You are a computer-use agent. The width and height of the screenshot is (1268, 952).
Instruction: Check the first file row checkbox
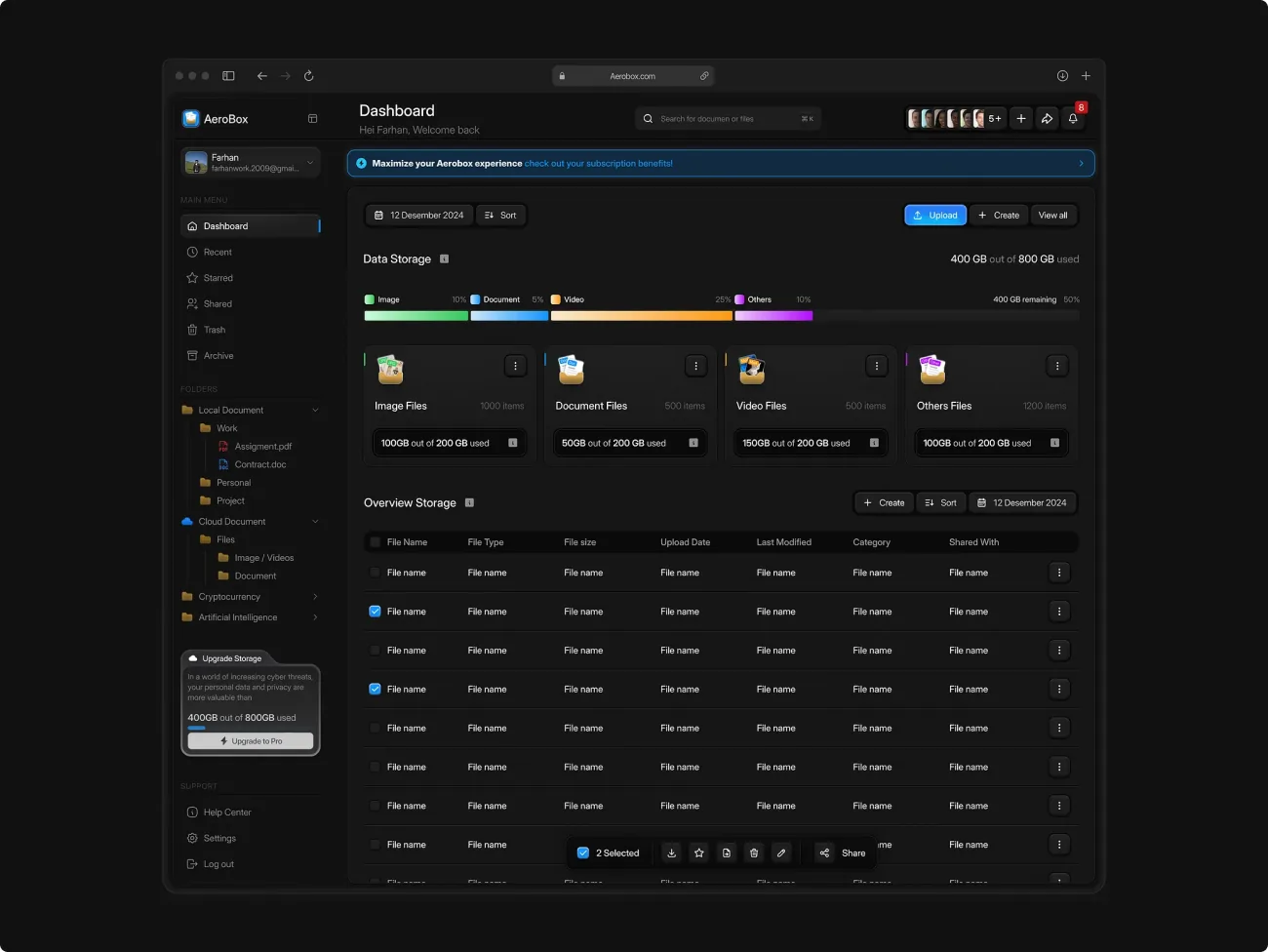pos(375,573)
